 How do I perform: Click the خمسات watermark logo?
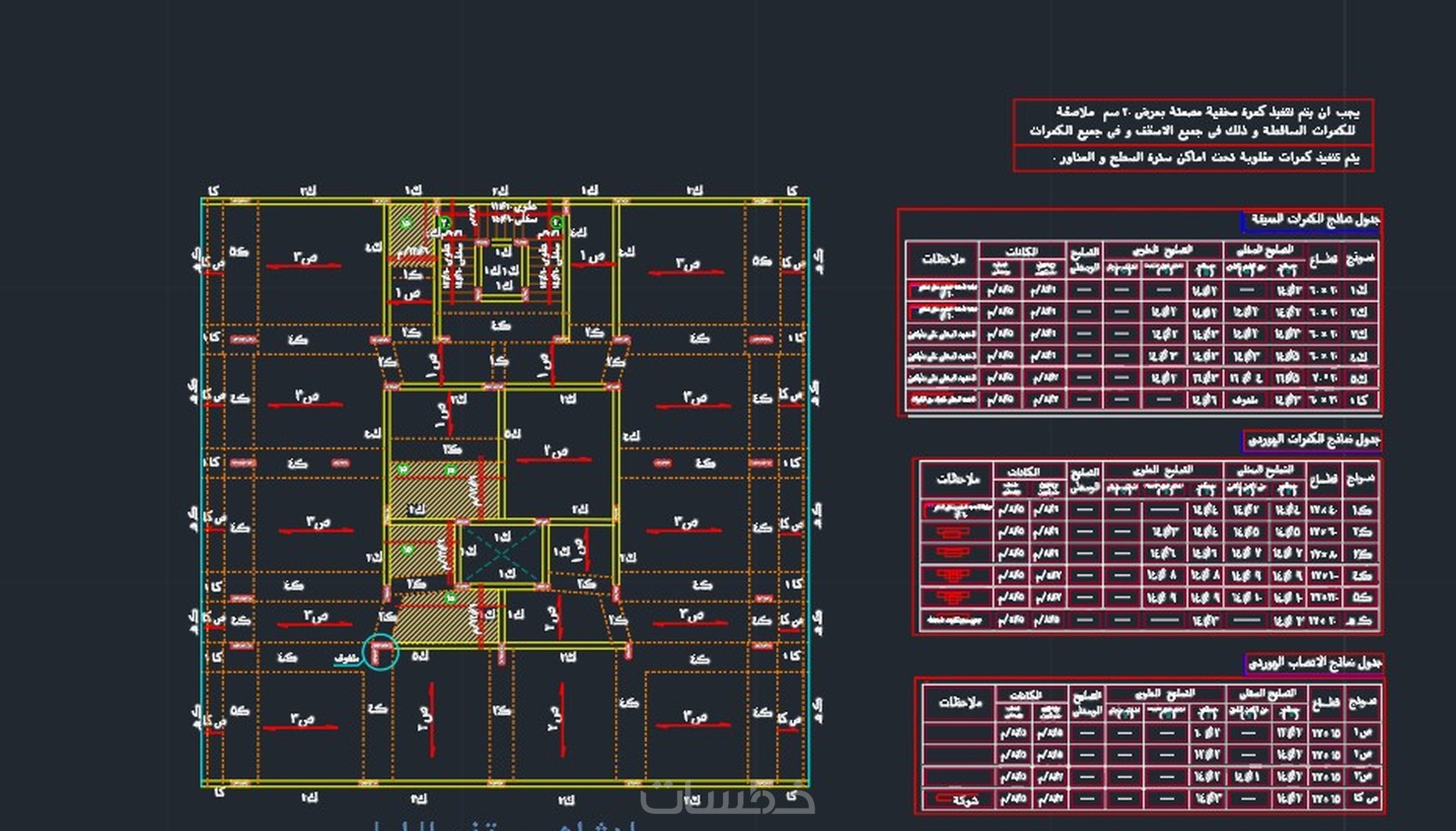coord(728,797)
